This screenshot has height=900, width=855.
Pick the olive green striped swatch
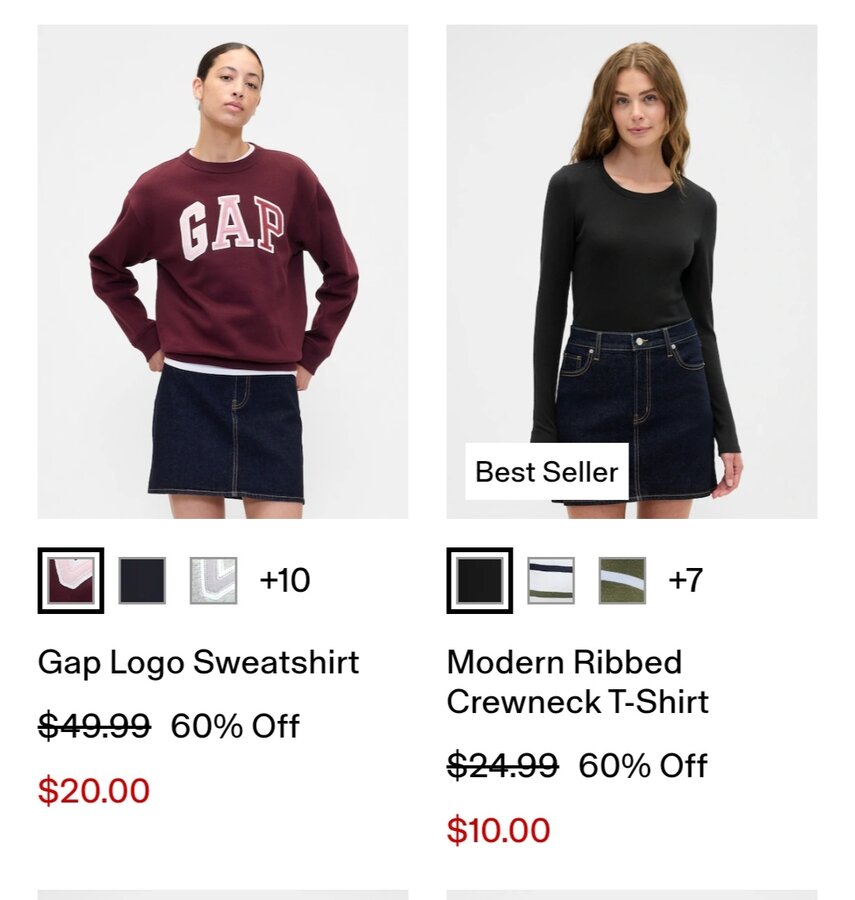tap(622, 580)
